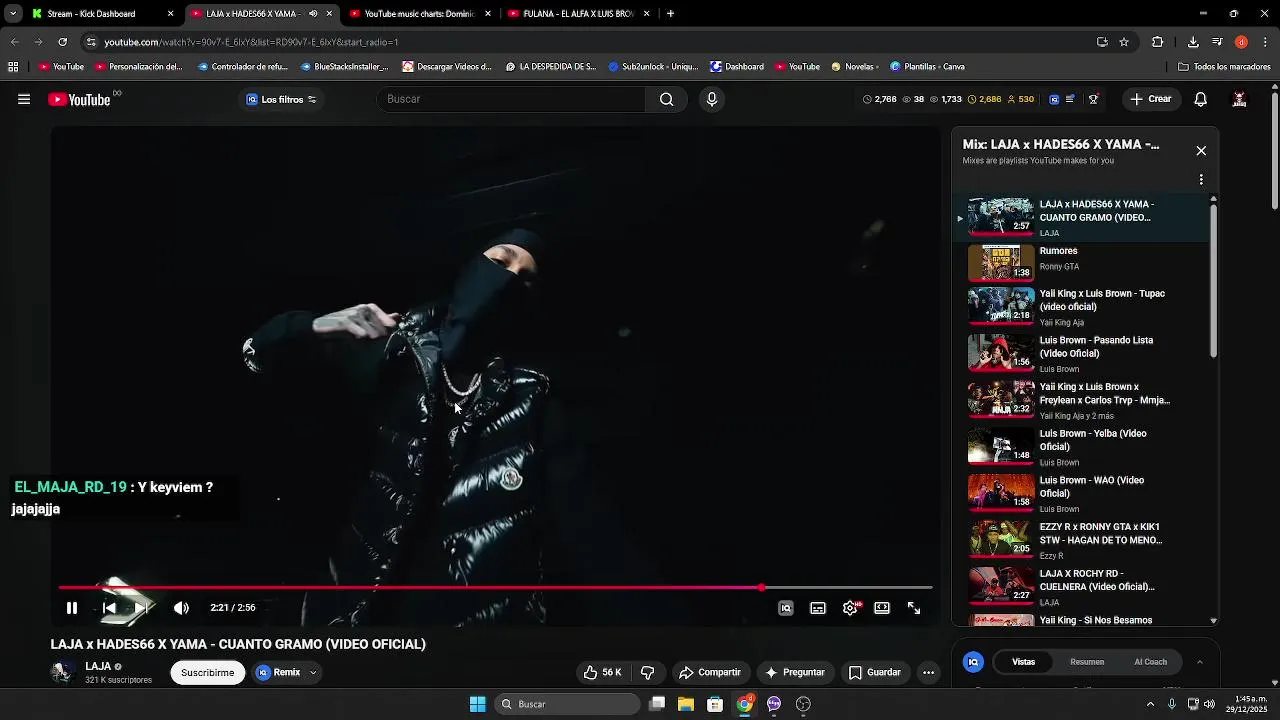Click Guardar to save video
1280x720 pixels.
pos(875,673)
